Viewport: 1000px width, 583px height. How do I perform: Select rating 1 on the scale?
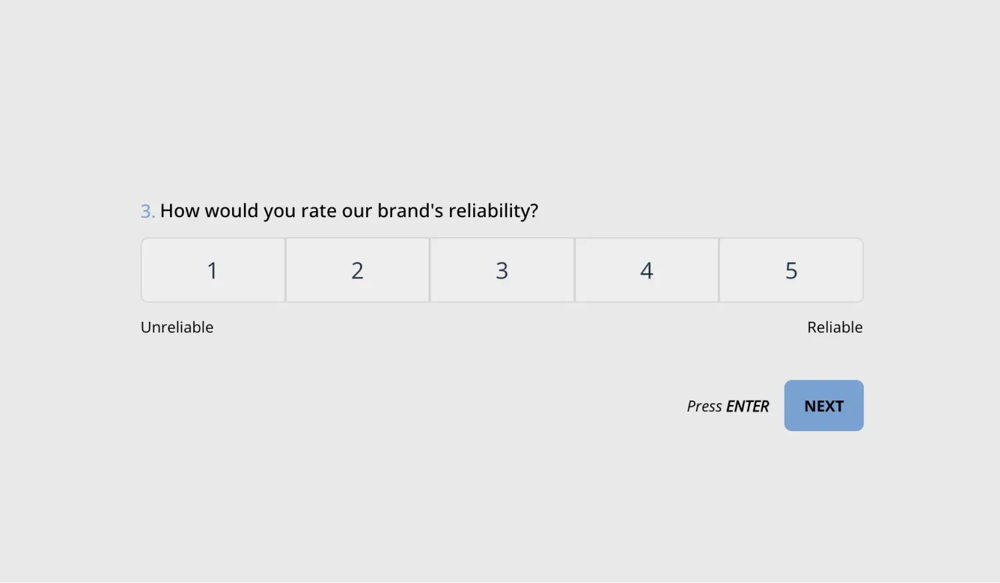(x=212, y=270)
